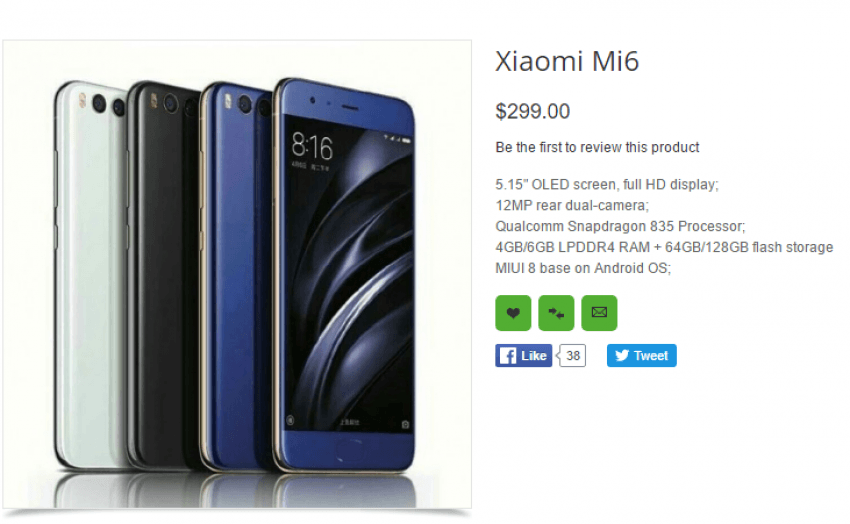Click the Twitter bird icon
Screen dimensions: 850x524
(622, 355)
